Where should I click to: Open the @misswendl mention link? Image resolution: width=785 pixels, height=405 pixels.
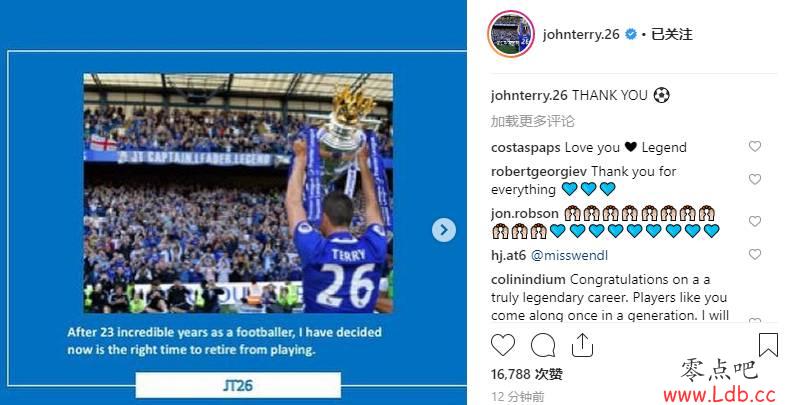(569, 255)
